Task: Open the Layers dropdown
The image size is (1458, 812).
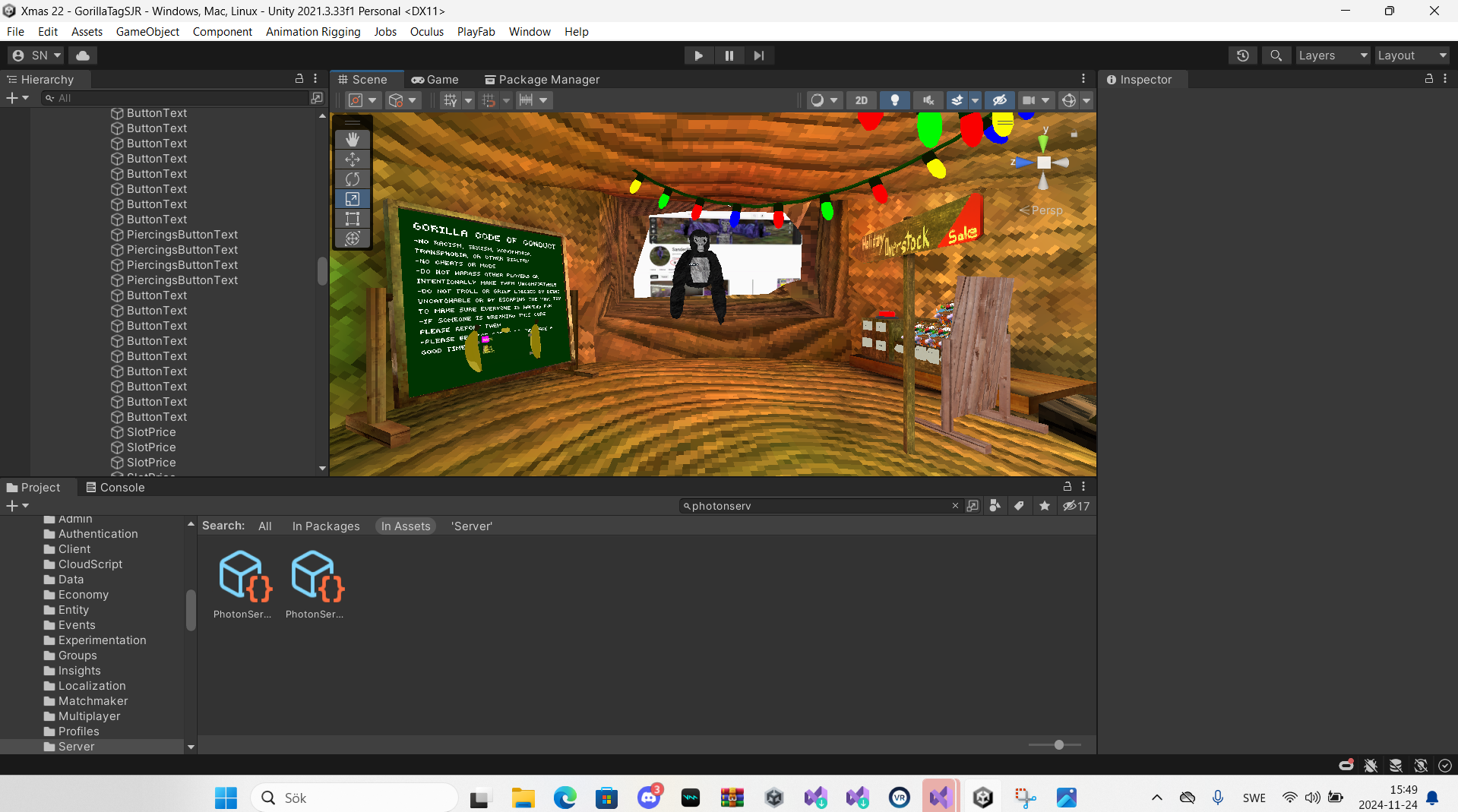Action: (1333, 55)
